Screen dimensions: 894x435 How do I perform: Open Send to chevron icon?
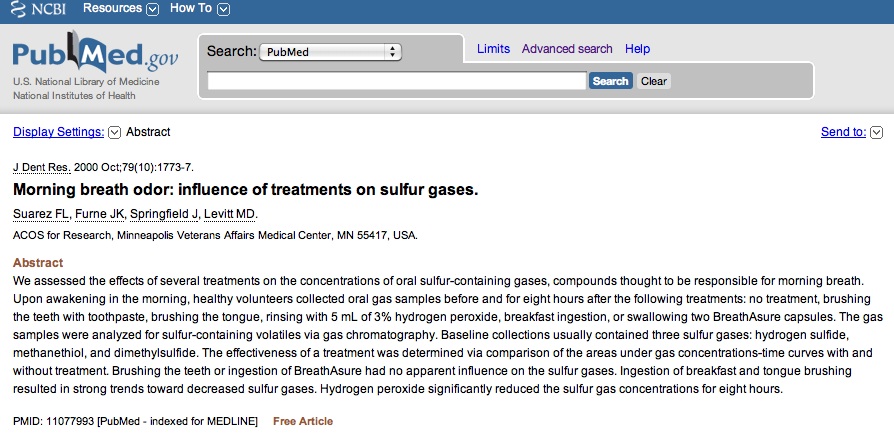pos(877,133)
